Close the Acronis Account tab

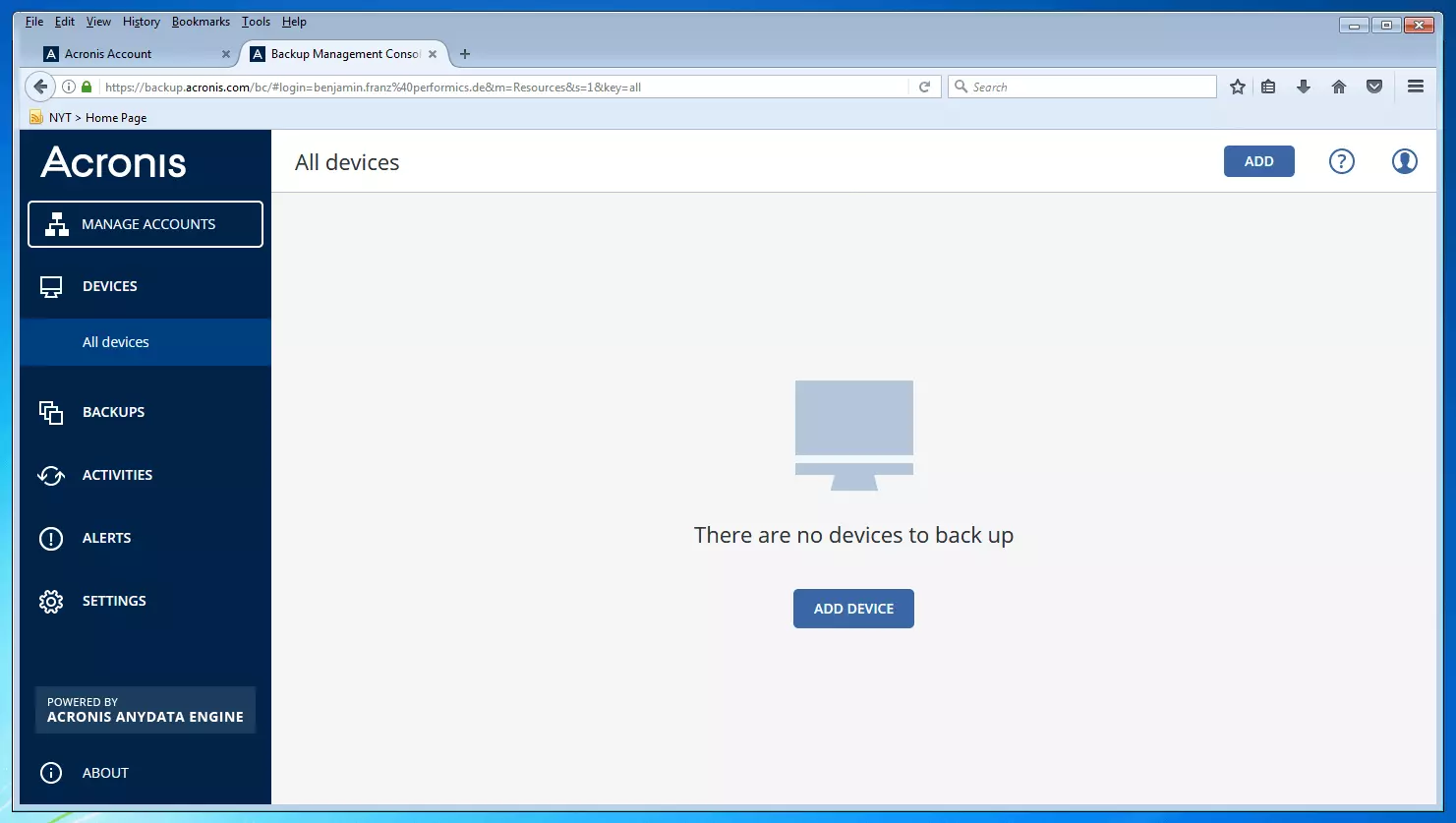(x=226, y=54)
